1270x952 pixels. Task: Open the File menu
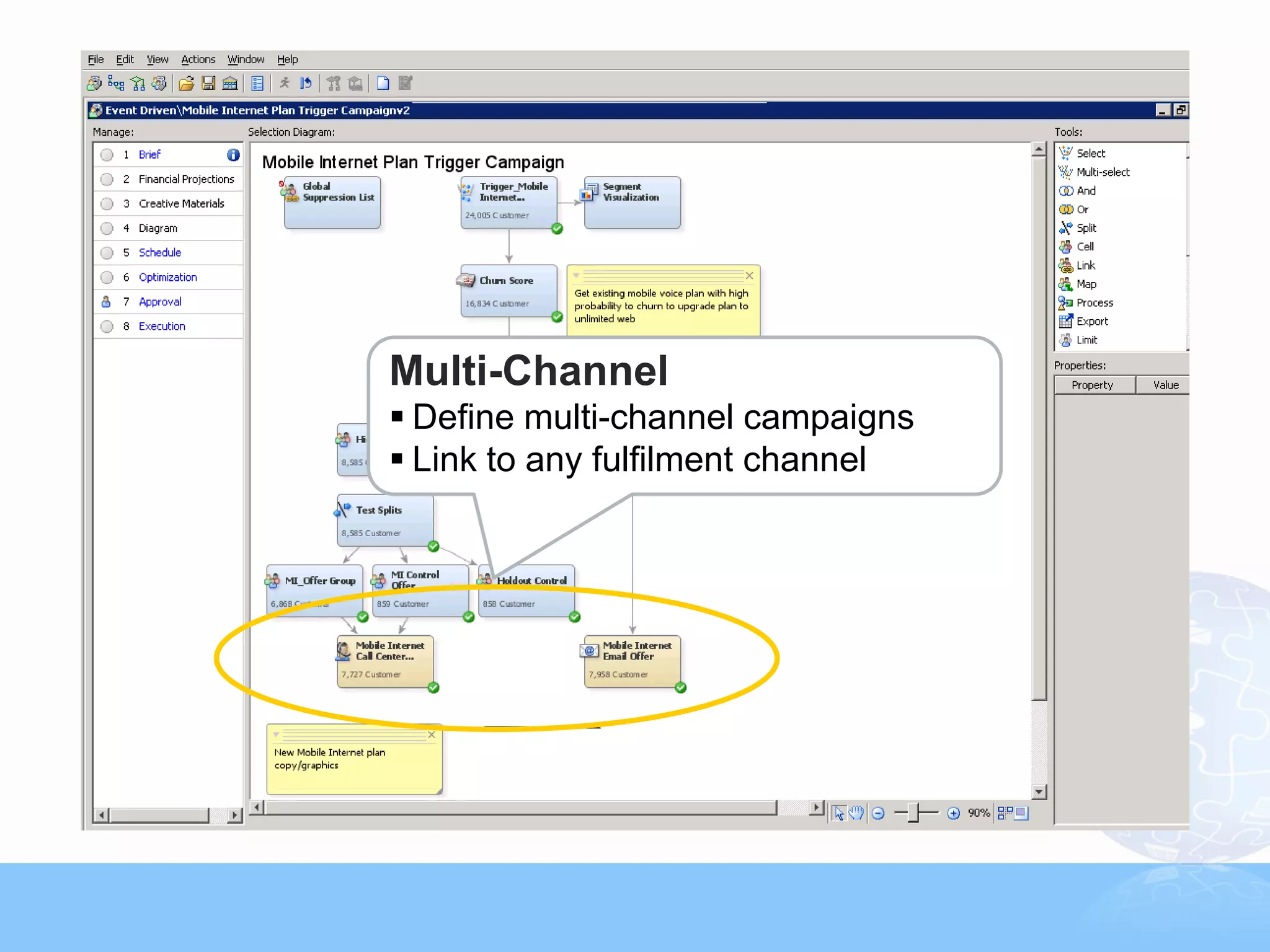pos(95,59)
